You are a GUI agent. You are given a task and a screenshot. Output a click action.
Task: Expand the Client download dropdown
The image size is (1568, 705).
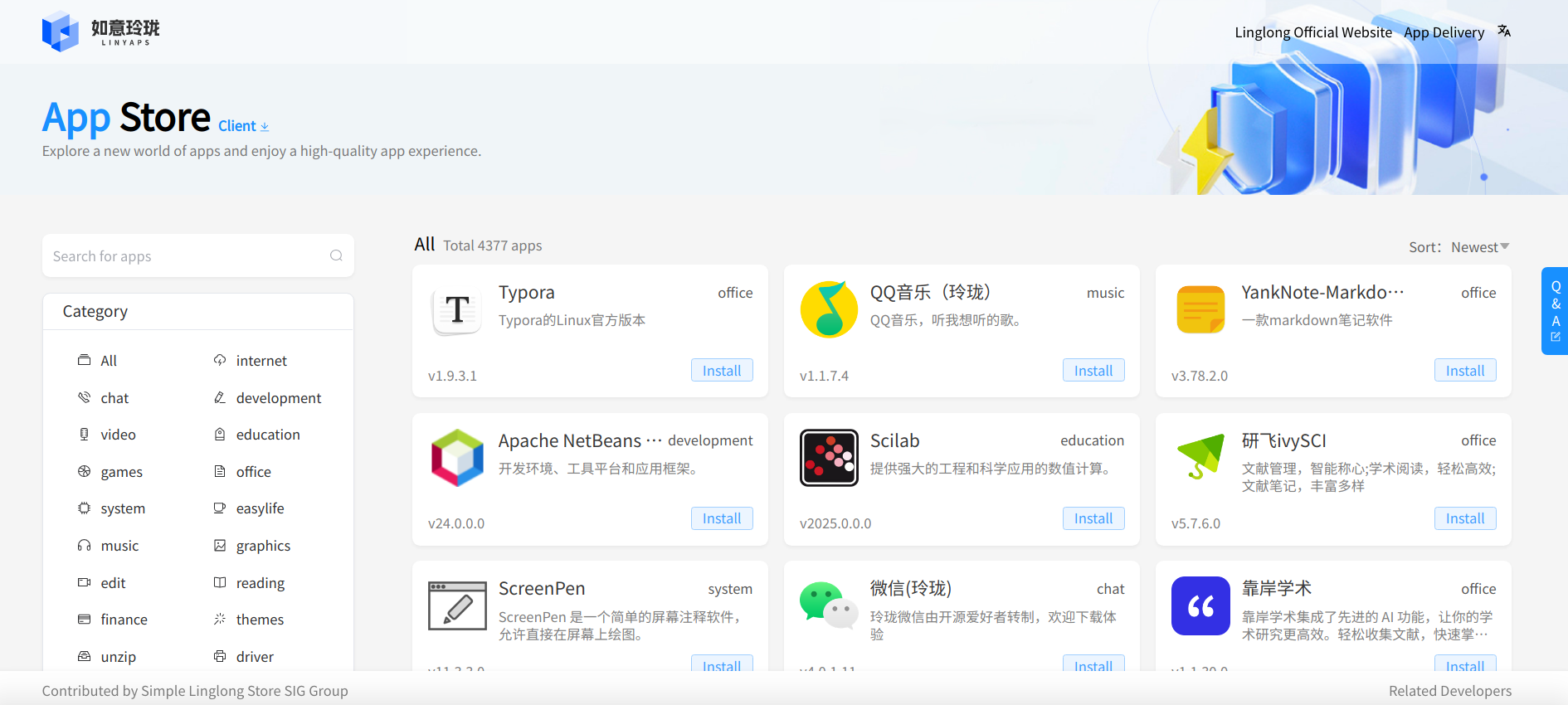[243, 126]
